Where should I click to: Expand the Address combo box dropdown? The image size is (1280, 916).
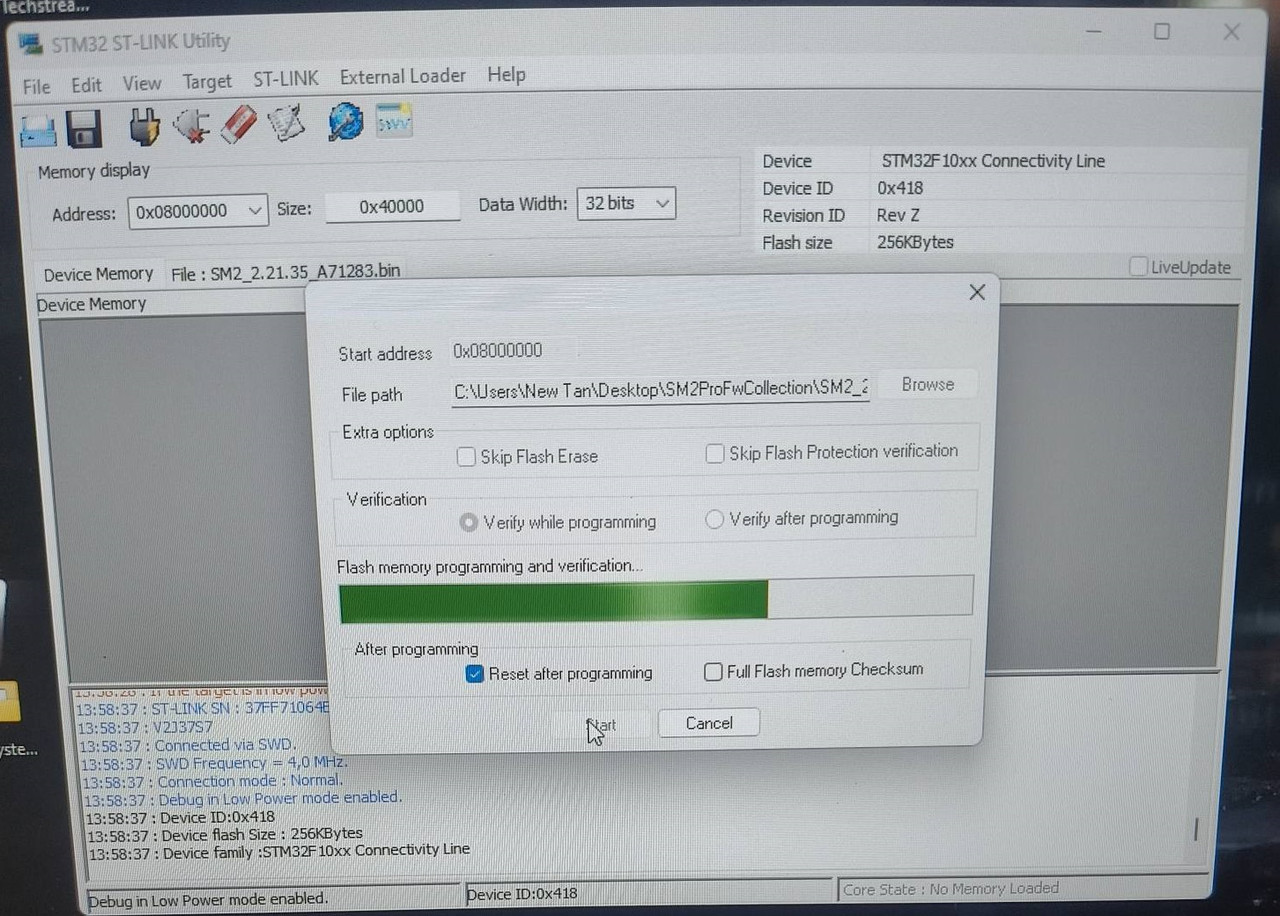pos(255,211)
